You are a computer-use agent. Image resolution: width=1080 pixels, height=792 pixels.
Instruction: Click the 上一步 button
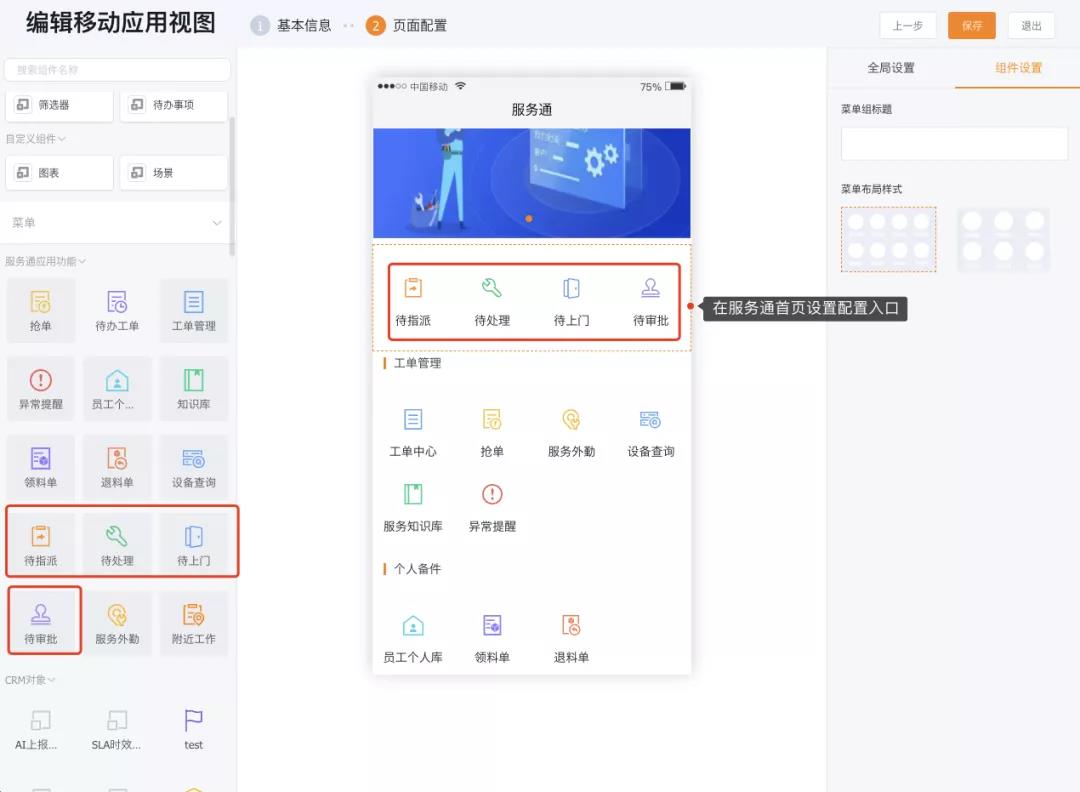click(x=908, y=25)
